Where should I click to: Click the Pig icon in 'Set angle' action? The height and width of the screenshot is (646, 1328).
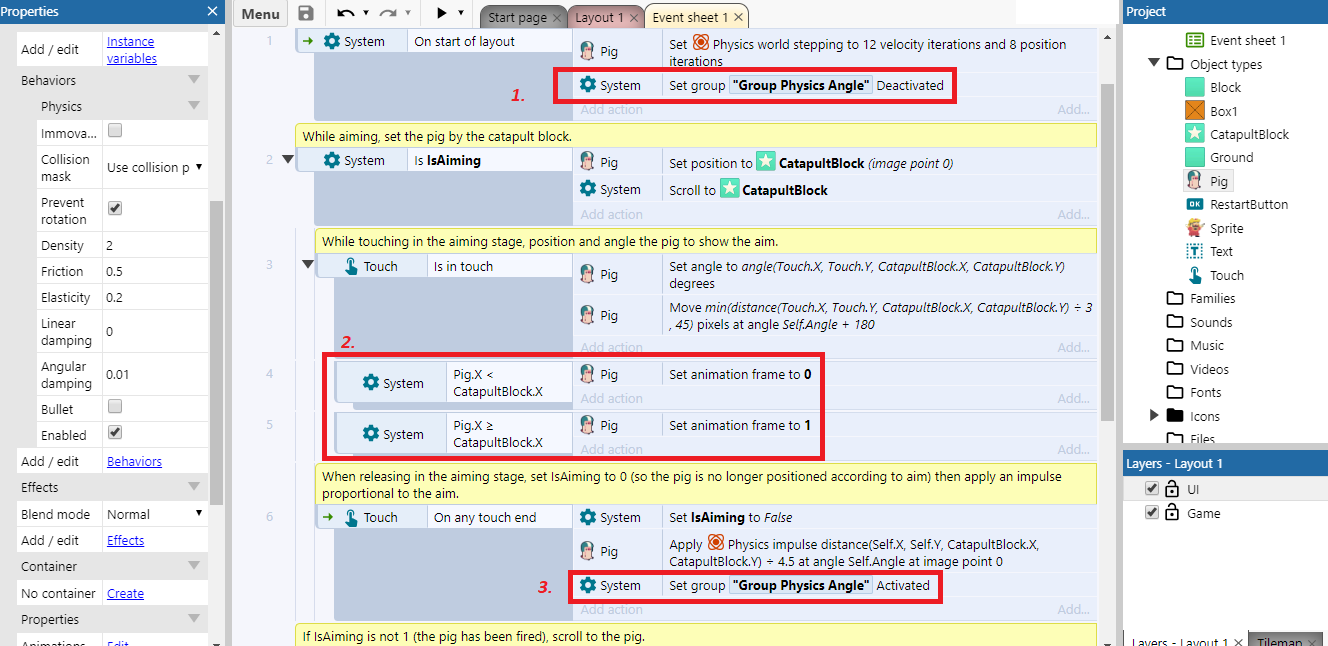pyautogui.click(x=588, y=274)
